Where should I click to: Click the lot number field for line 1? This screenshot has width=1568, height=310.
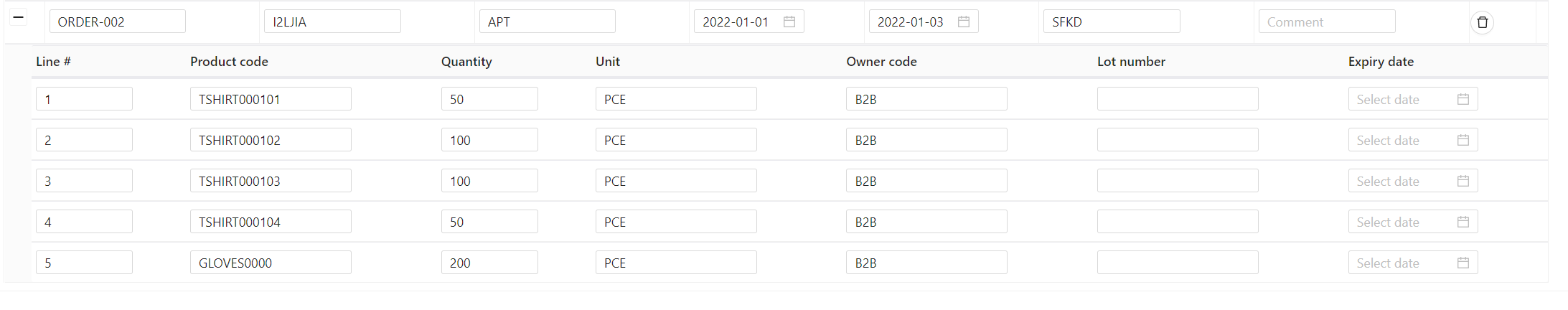click(1177, 99)
